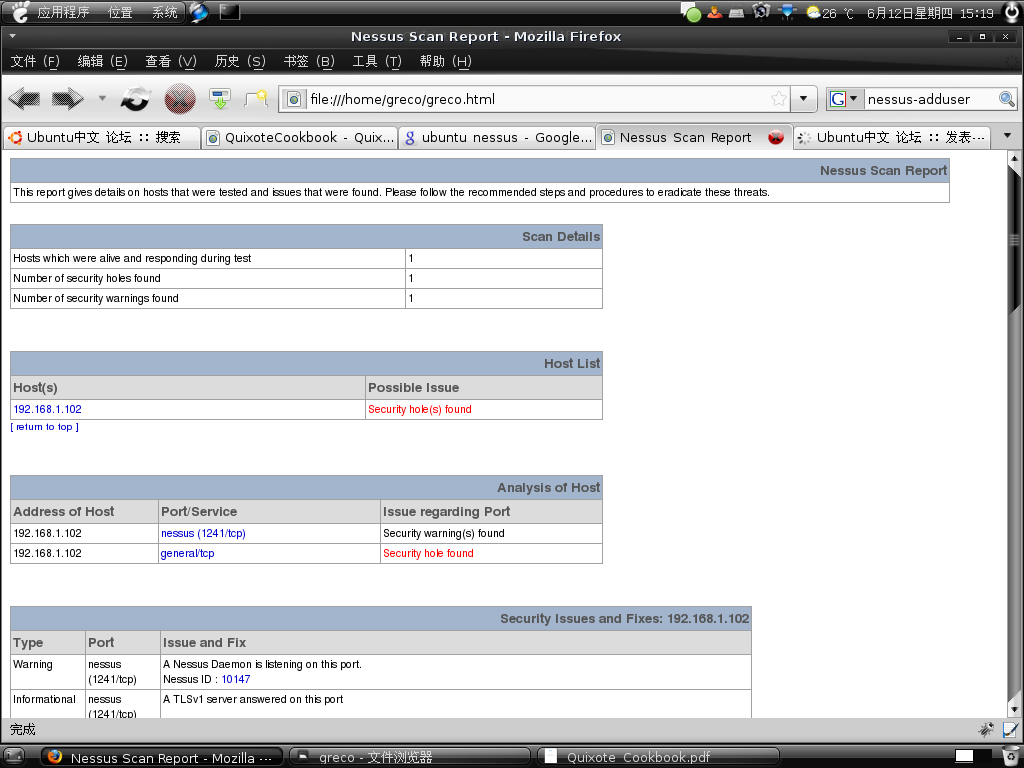Switch to the ubuntu nessus - Google tab
The width and height of the screenshot is (1024, 768).
pyautogui.click(x=497, y=137)
